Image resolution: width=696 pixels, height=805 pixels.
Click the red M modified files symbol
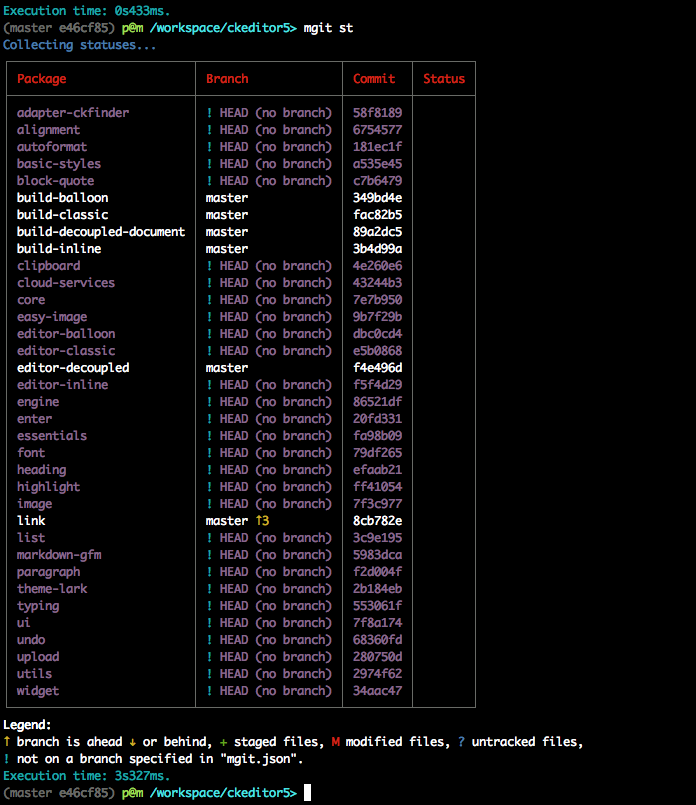[x=335, y=742]
